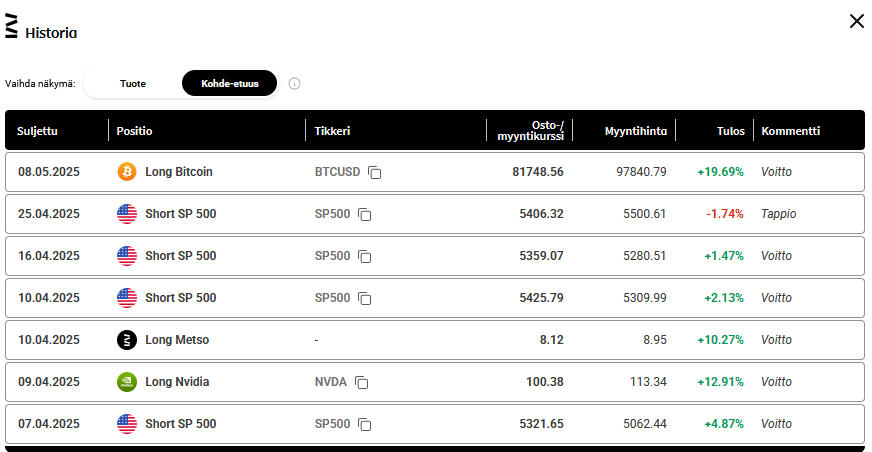Screen dimensions: 872x452
Task: Sort by the Tulos column header
Action: click(x=731, y=131)
